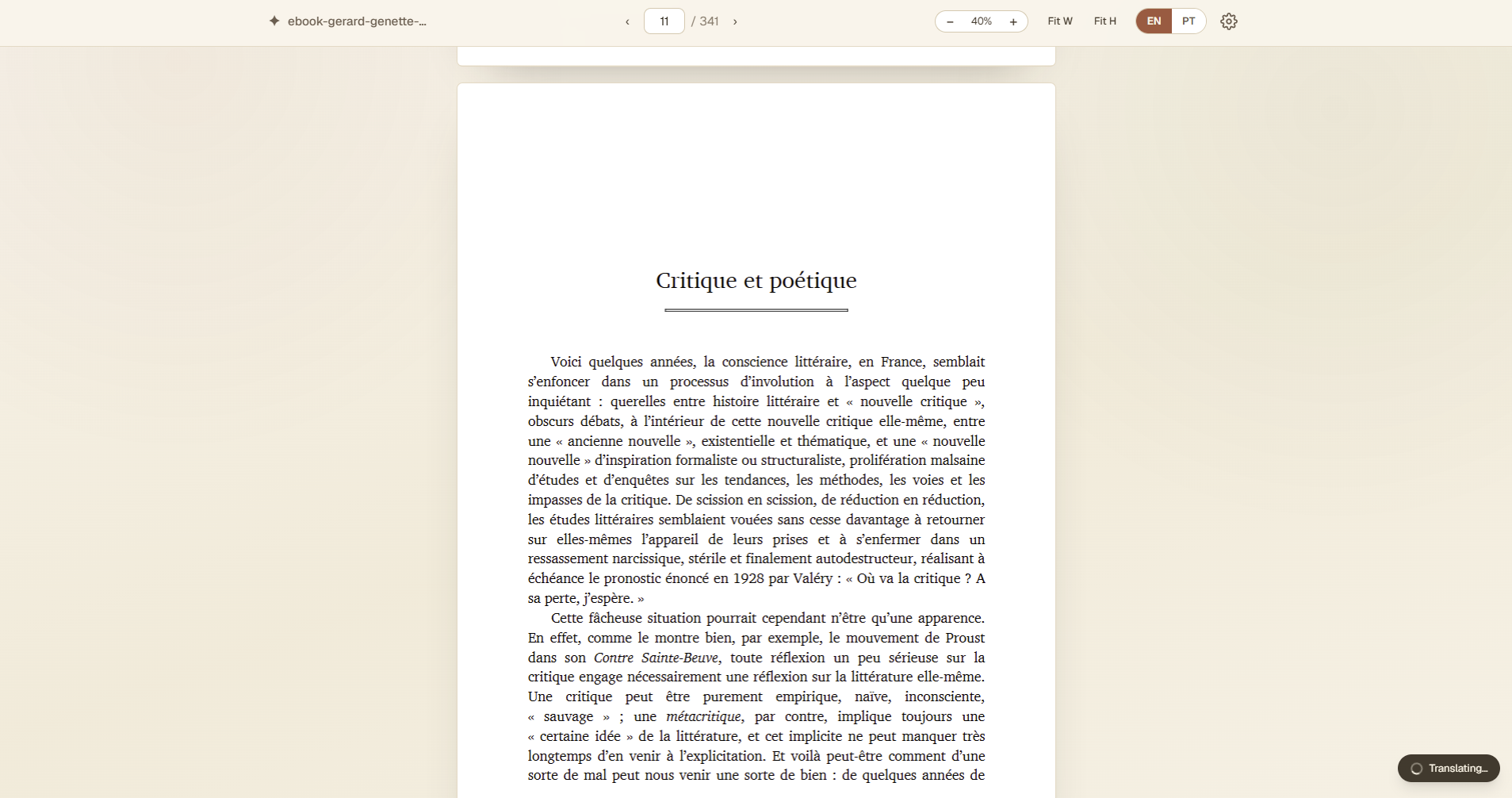Click the quote "Où va la critique ?"
Screen dimensions: 1512x798
[x=914, y=578]
